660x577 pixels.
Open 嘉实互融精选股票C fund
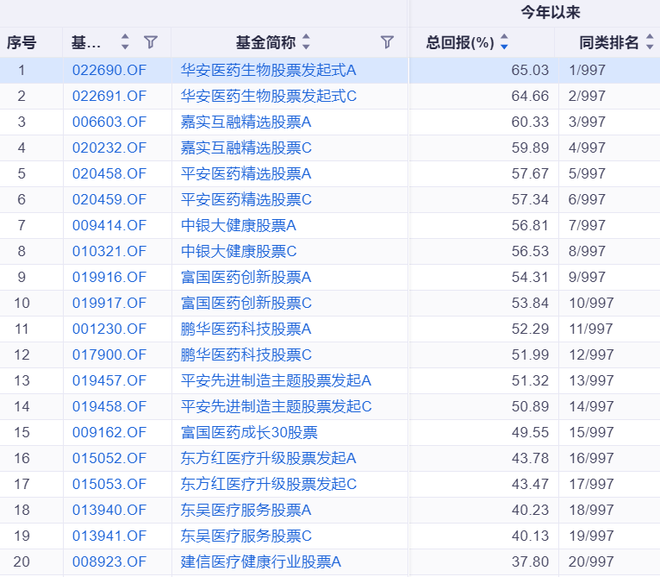tap(246, 148)
